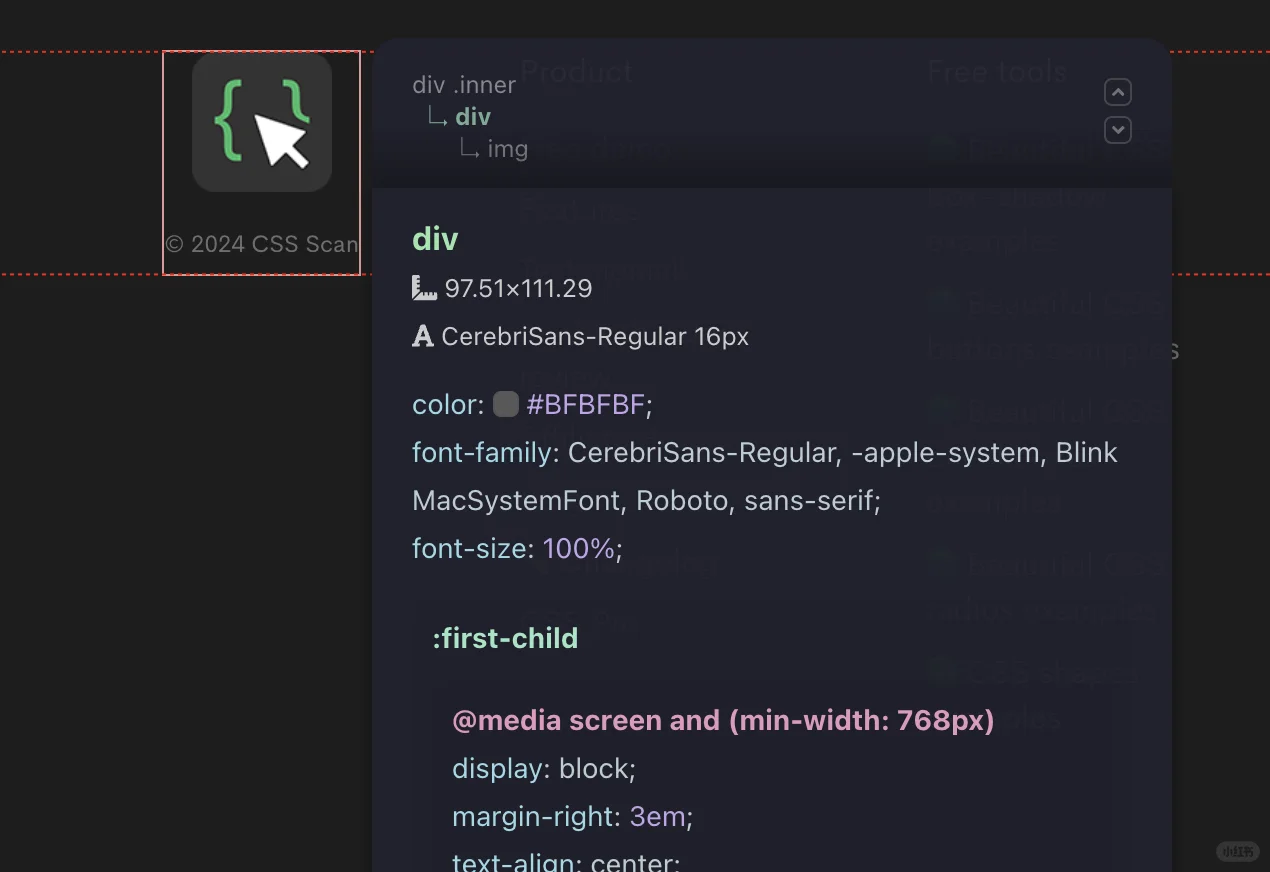Click the down chevron button in inspector
The height and width of the screenshot is (872, 1270).
coord(1117,130)
